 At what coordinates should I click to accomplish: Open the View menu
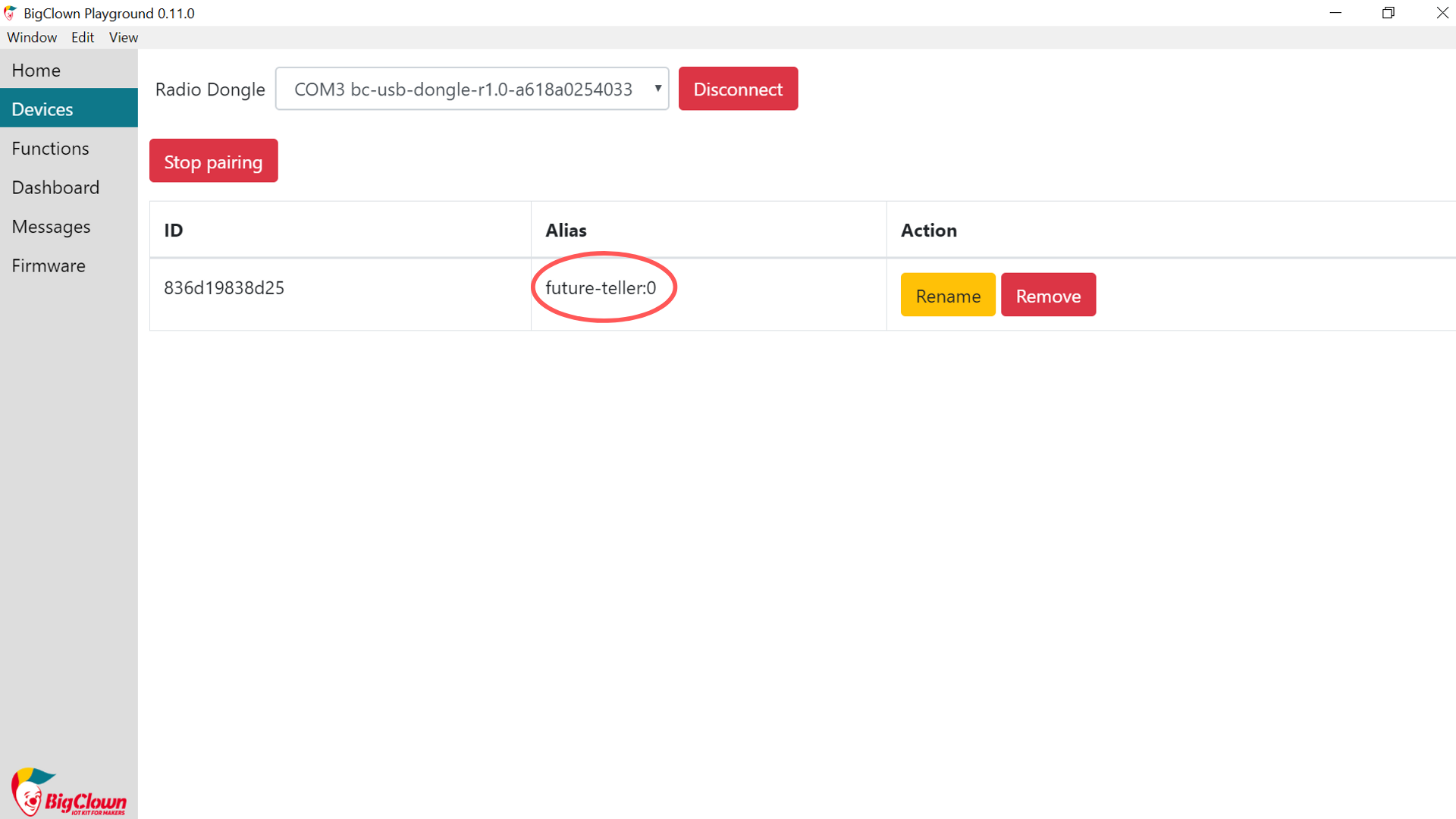(x=124, y=37)
